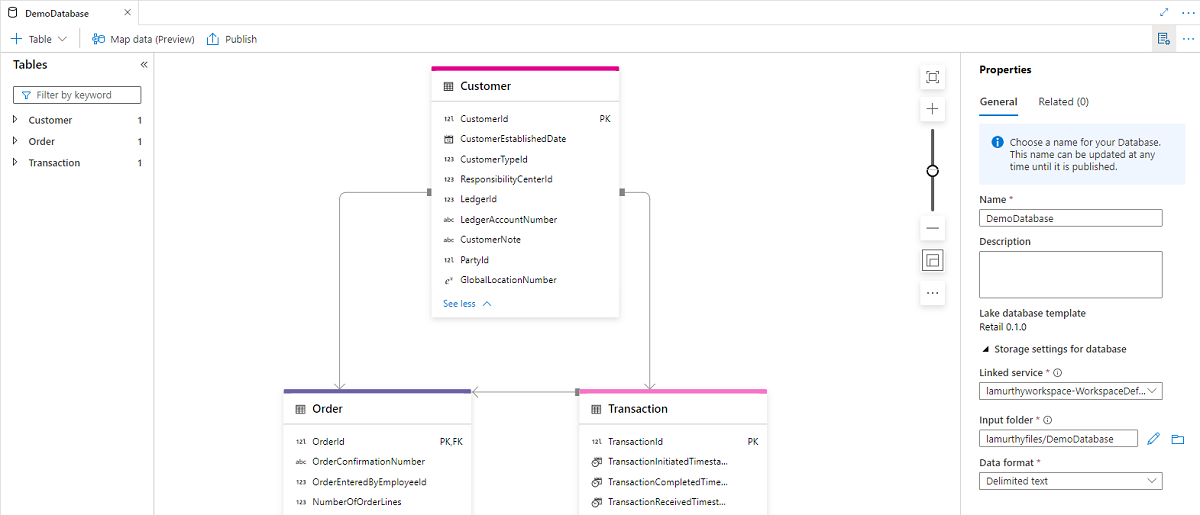This screenshot has width=1200, height=515.
Task: Toggle the canvas minimap icon
Action: point(933,261)
